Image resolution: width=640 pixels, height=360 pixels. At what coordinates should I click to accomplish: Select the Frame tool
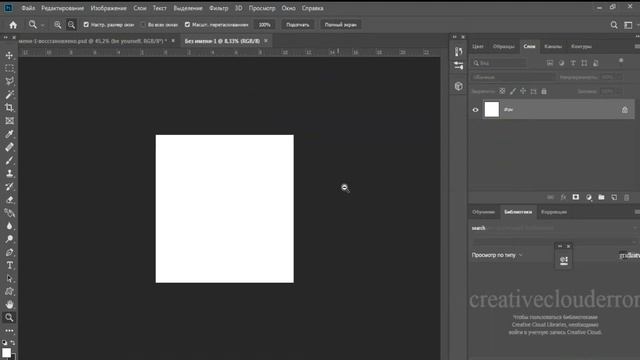coord(9,121)
